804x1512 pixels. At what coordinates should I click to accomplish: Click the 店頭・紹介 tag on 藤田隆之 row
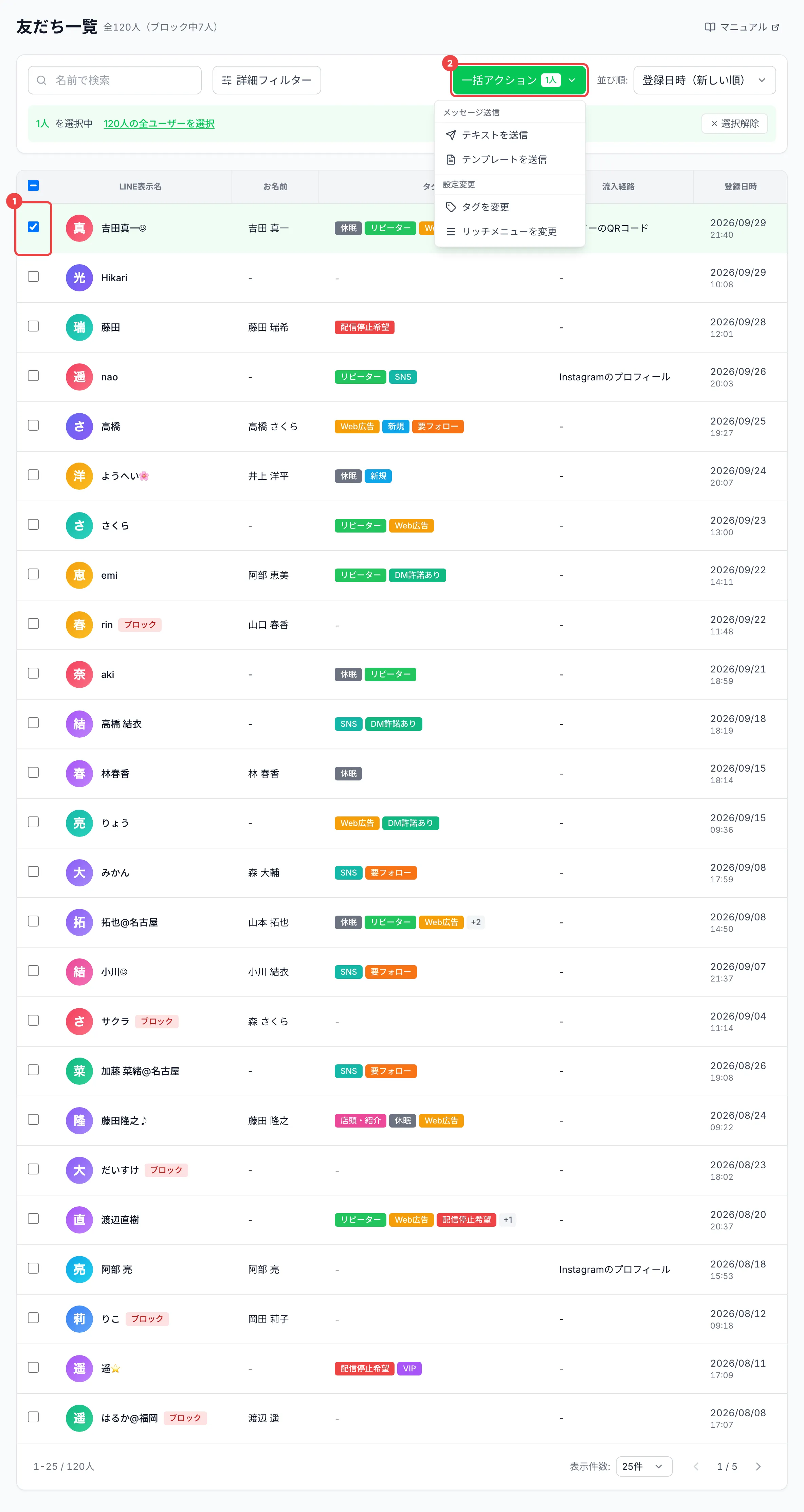coord(360,1120)
